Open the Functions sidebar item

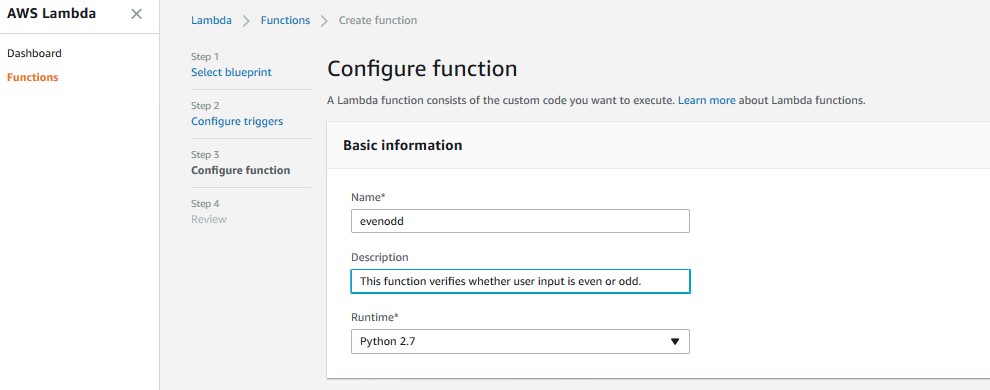pyautogui.click(x=32, y=77)
